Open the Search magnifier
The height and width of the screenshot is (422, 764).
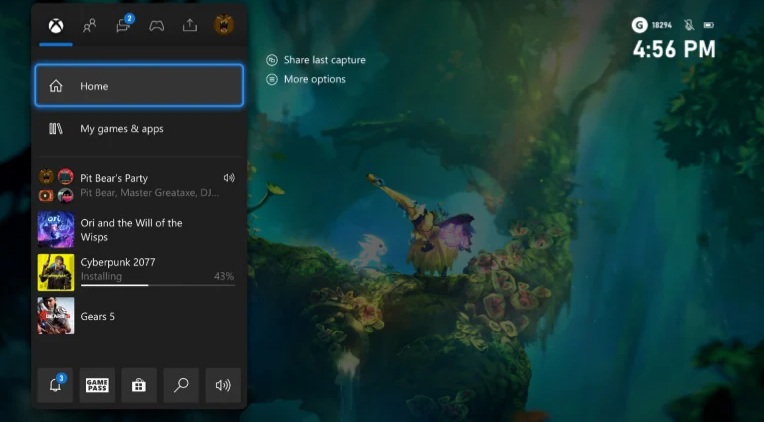(181, 385)
